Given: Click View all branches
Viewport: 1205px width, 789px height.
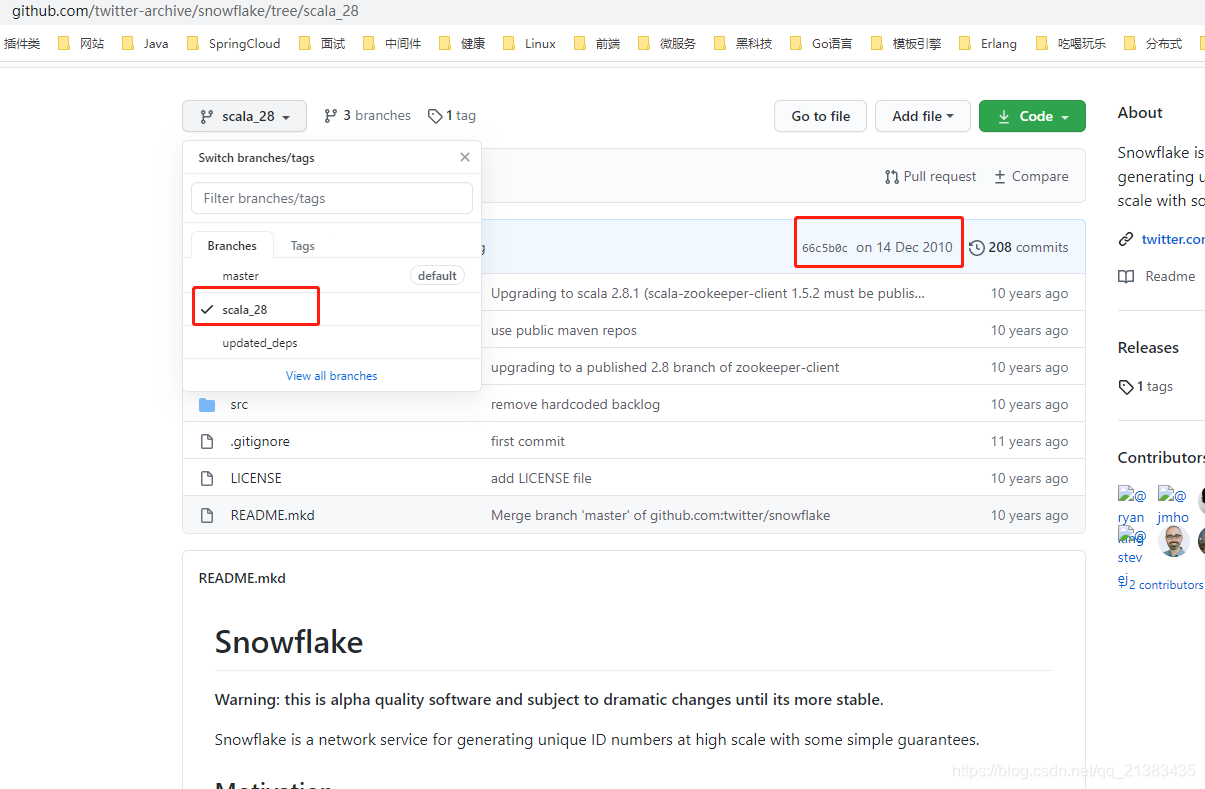Looking at the screenshot, I should coord(332,376).
